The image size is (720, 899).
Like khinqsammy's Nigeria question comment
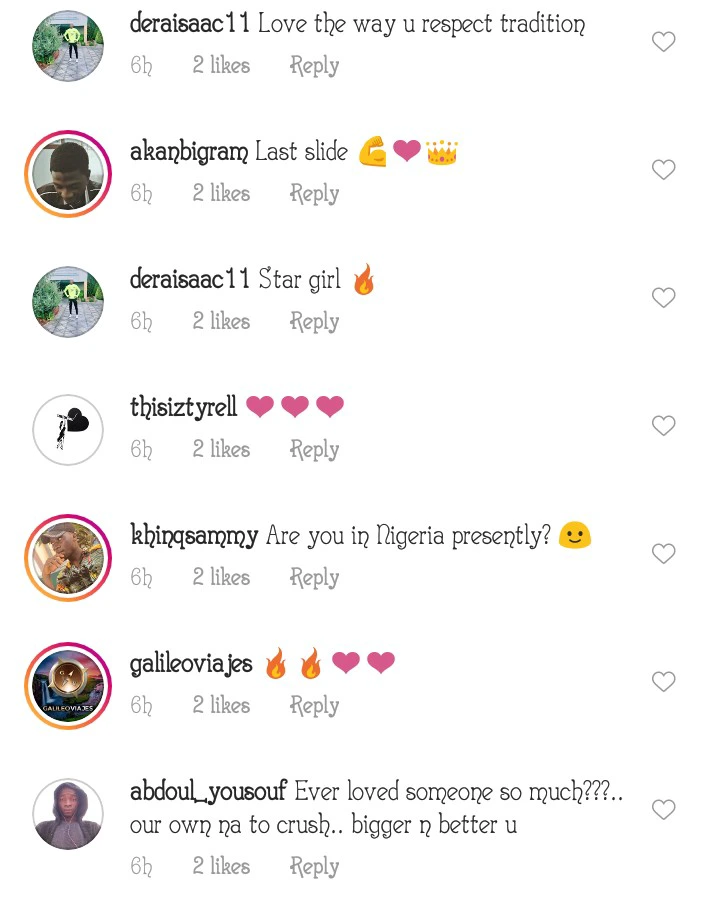(663, 553)
